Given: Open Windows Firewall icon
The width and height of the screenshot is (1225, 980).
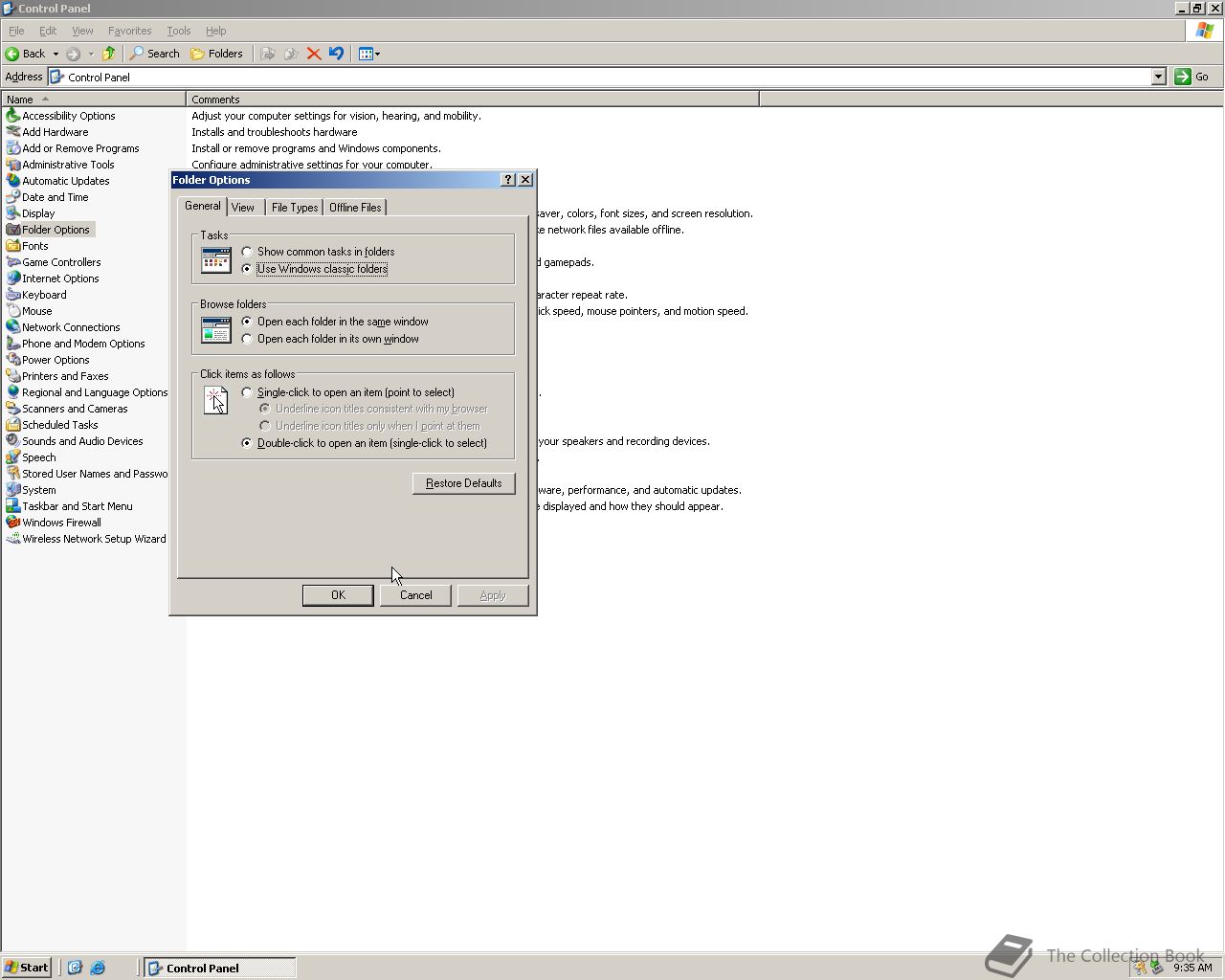Looking at the screenshot, I should (x=13, y=523).
